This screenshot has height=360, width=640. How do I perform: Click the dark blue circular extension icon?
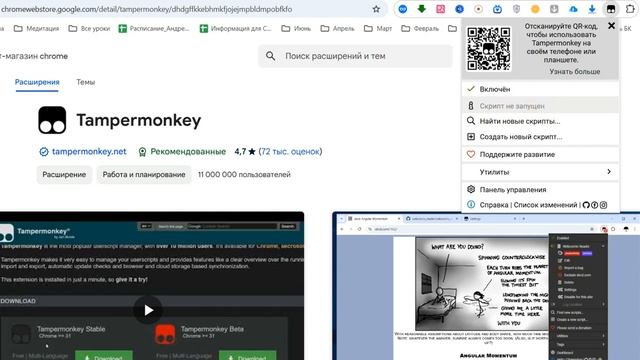(460, 9)
